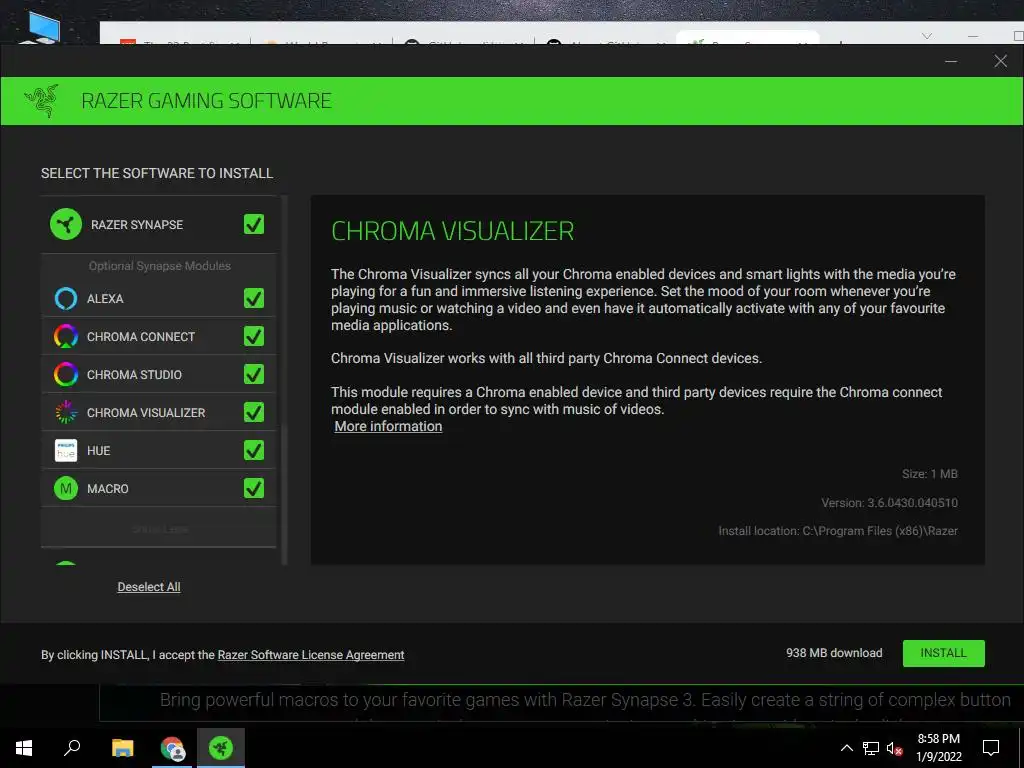Disable the Chroma Visualizer checkbox
Viewport: 1024px width, 768px height.
[x=254, y=412]
